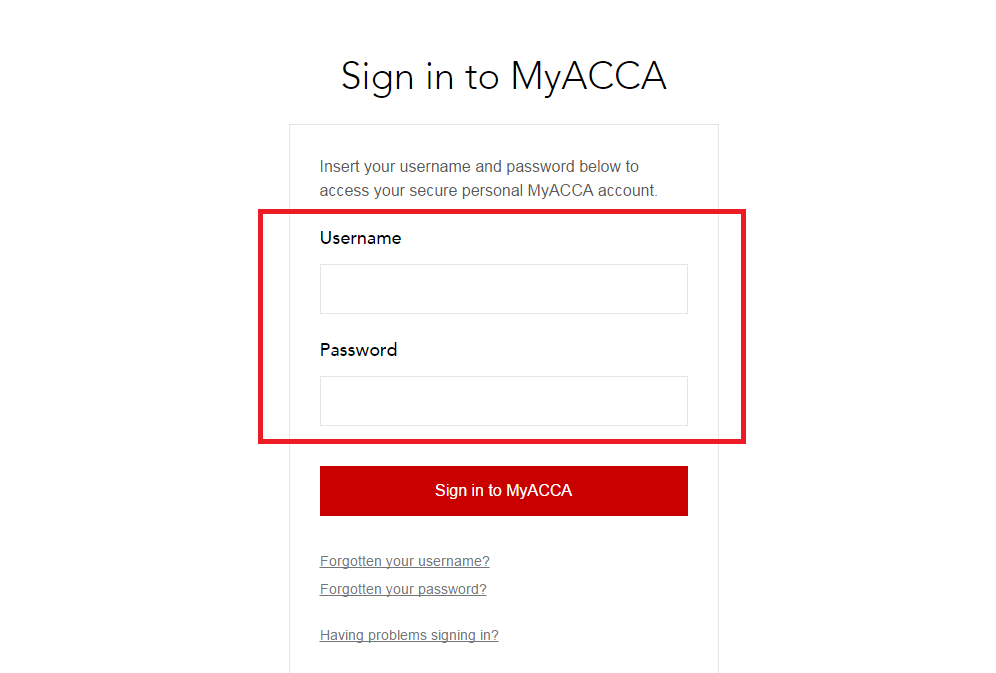The image size is (996, 673).
Task: Submit the form with Sign in to MyACCA
Action: 503,491
